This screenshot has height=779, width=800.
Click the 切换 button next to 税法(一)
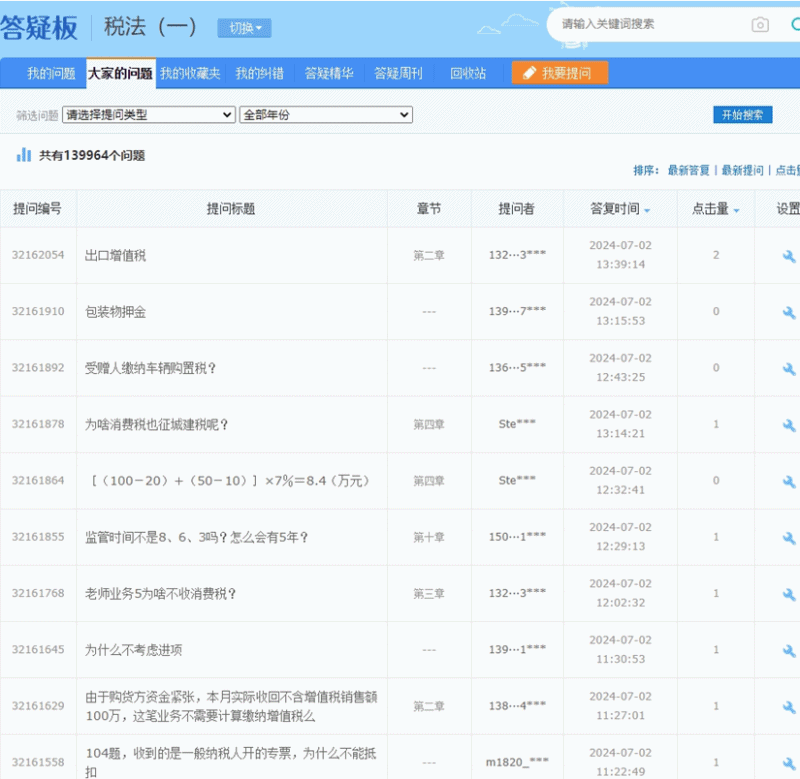pos(244,27)
